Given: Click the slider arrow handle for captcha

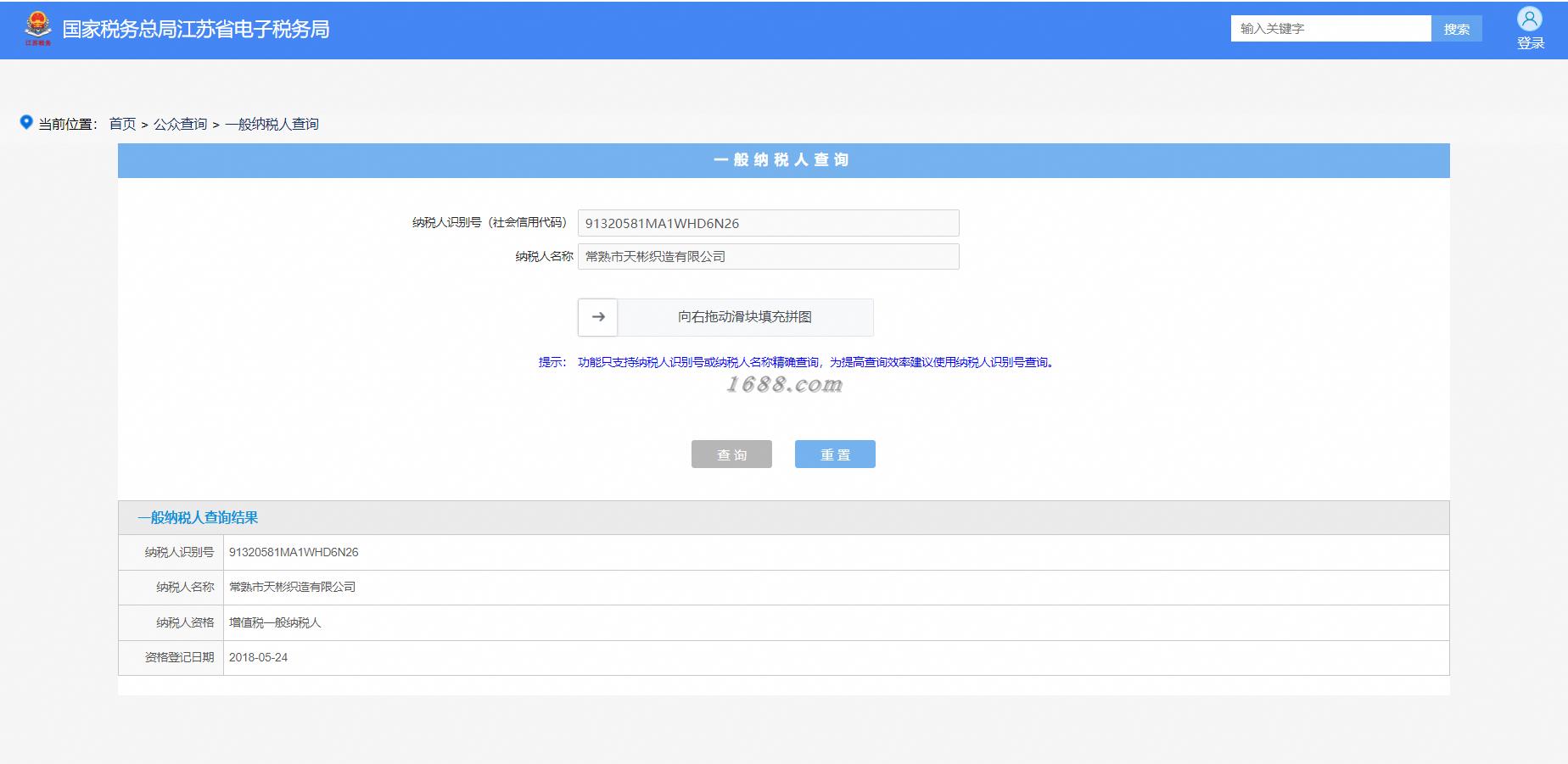Looking at the screenshot, I should point(598,317).
